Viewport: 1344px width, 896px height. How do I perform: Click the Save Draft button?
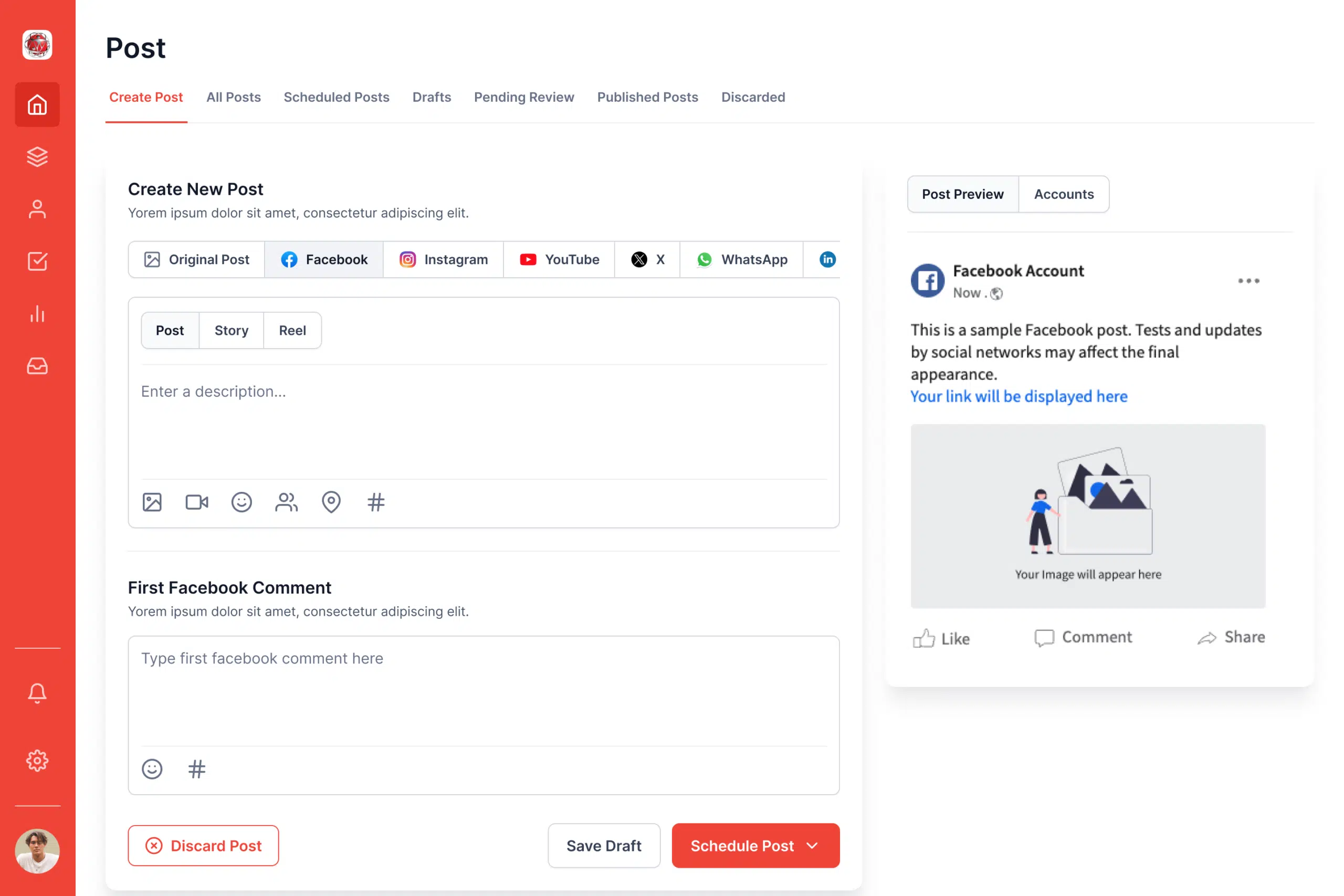click(x=603, y=846)
